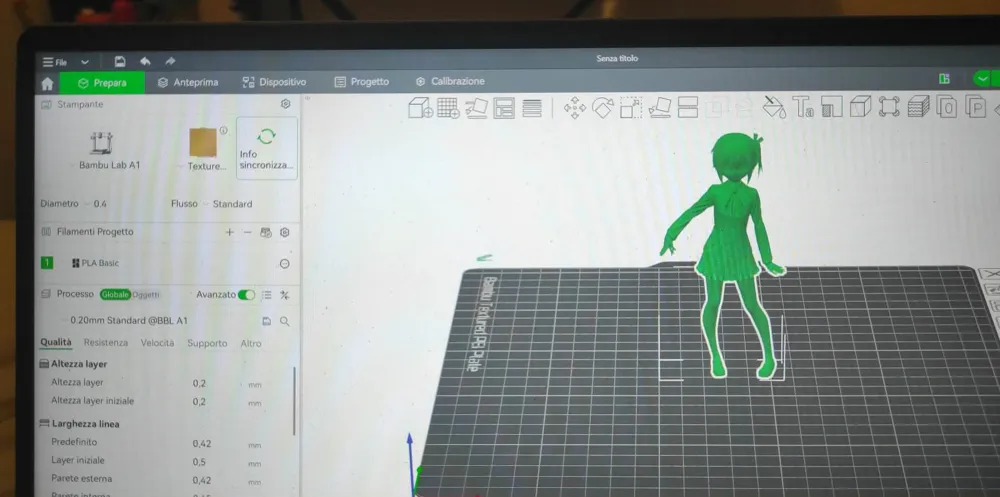Click the layout icon at top right
The image size is (1000, 497).
pyautogui.click(x=945, y=78)
